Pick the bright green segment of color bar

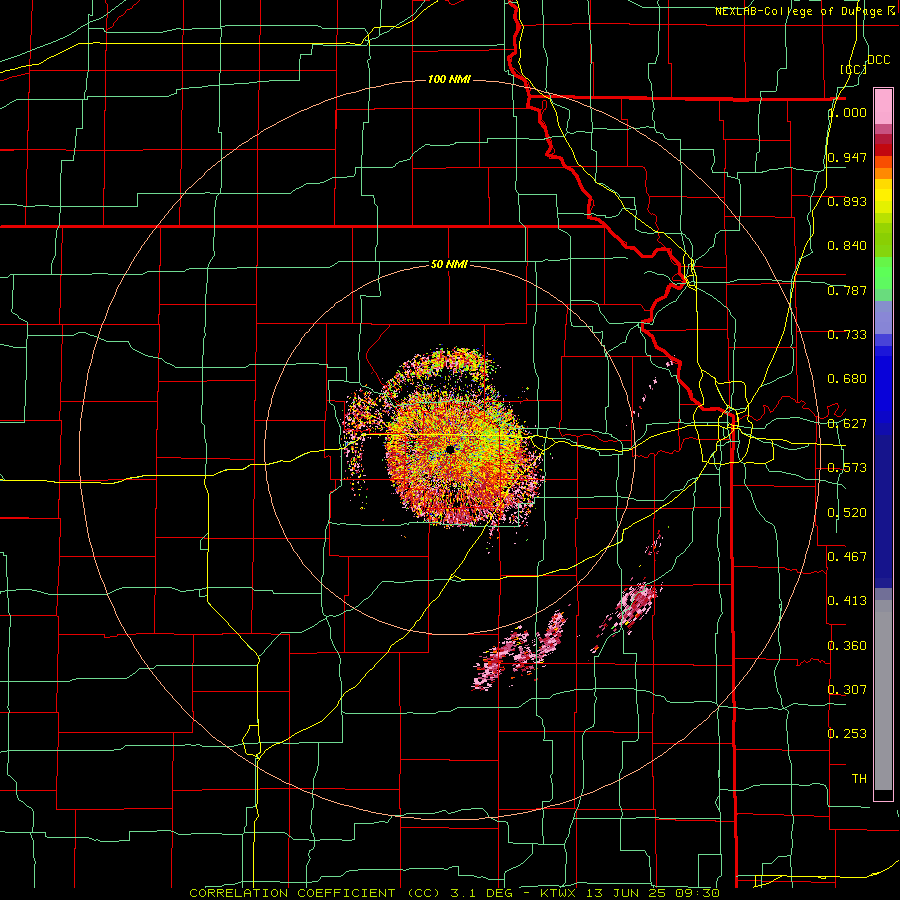click(x=883, y=273)
